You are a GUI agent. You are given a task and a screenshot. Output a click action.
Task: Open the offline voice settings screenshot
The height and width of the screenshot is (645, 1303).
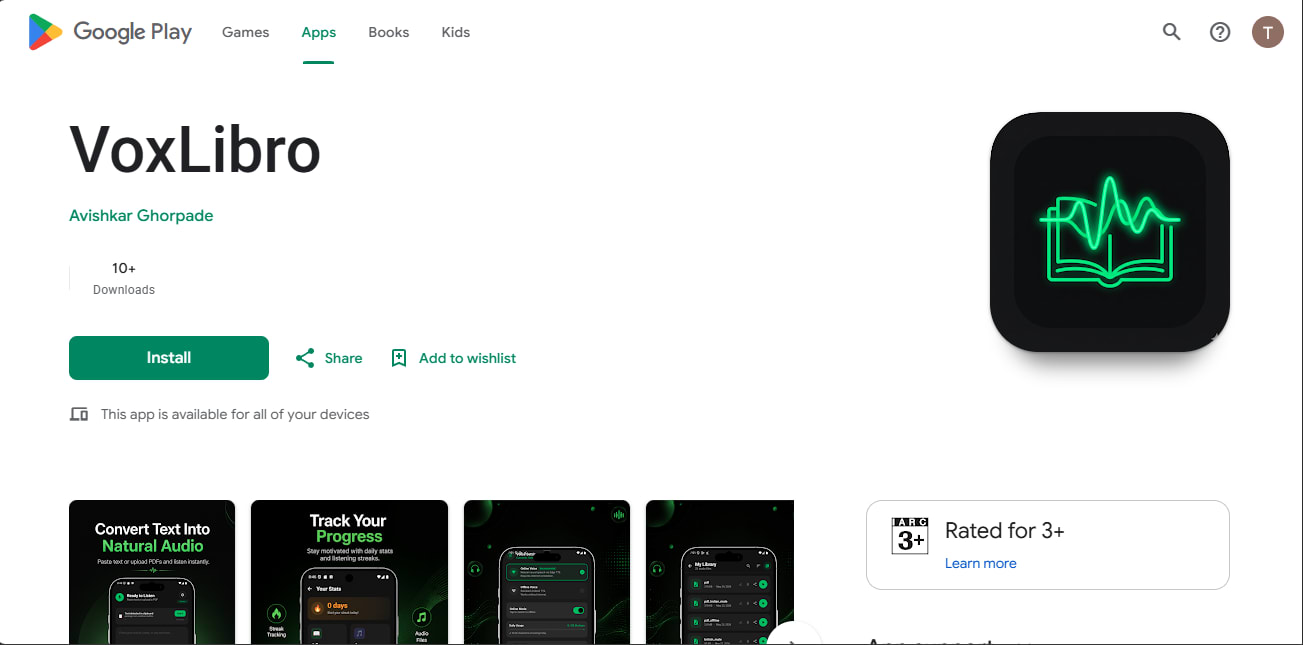(547, 572)
